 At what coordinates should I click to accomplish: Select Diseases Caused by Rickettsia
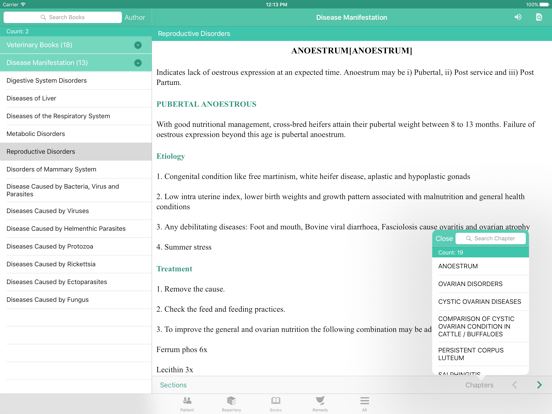pyautogui.click(x=76, y=264)
